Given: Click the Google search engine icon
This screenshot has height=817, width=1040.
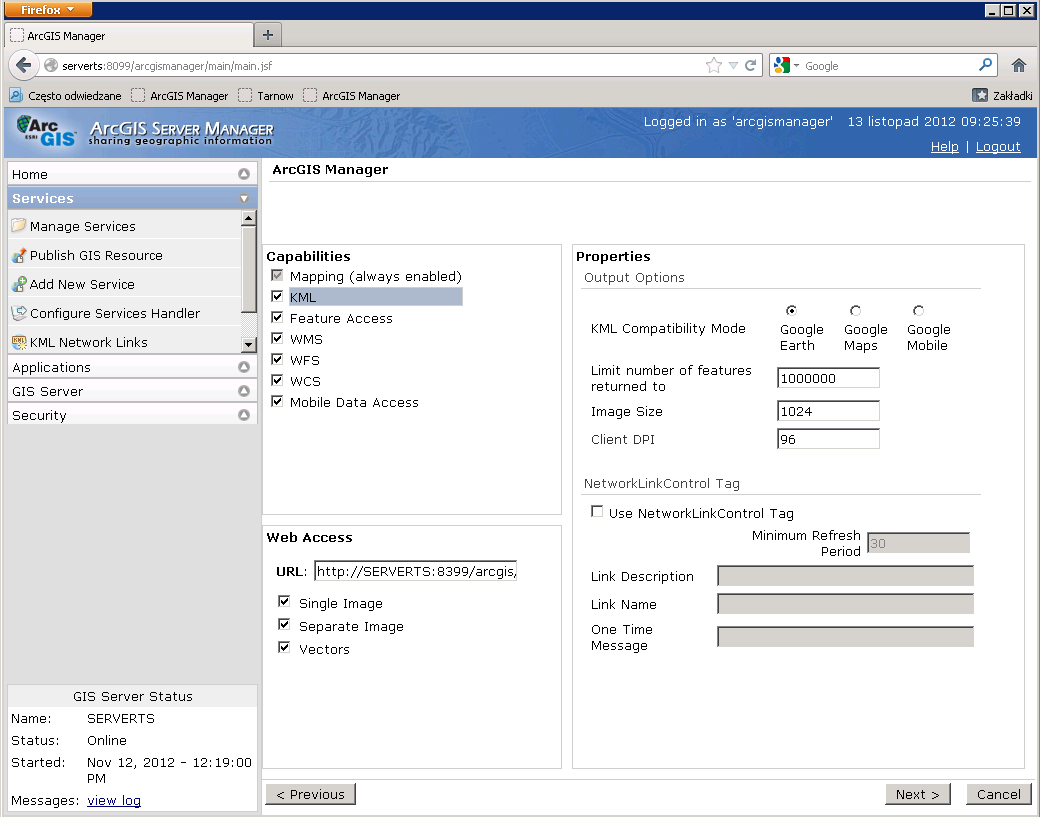Looking at the screenshot, I should (x=782, y=65).
